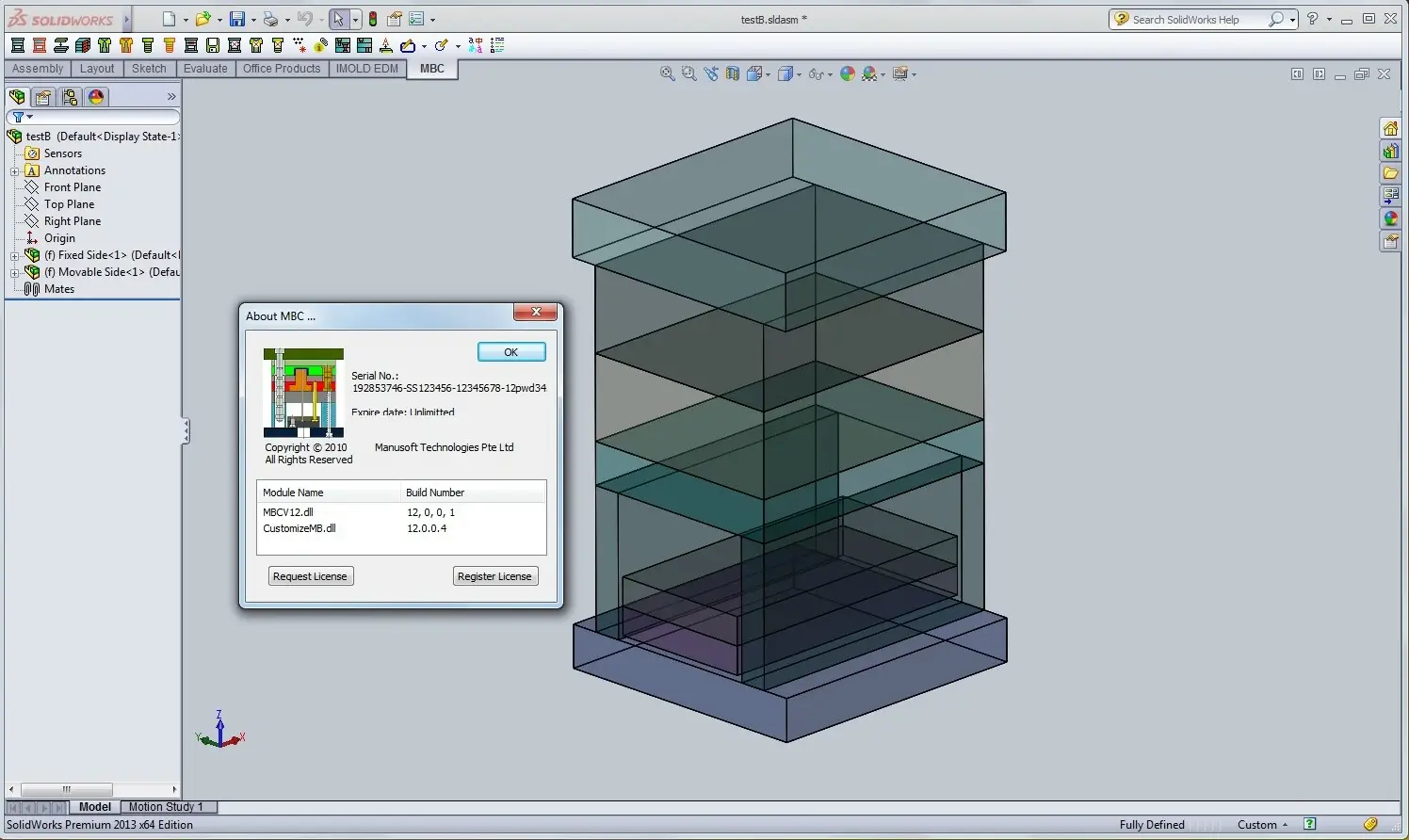Image resolution: width=1409 pixels, height=840 pixels.
Task: Click the Print icon in the top toolbar
Action: point(270,19)
